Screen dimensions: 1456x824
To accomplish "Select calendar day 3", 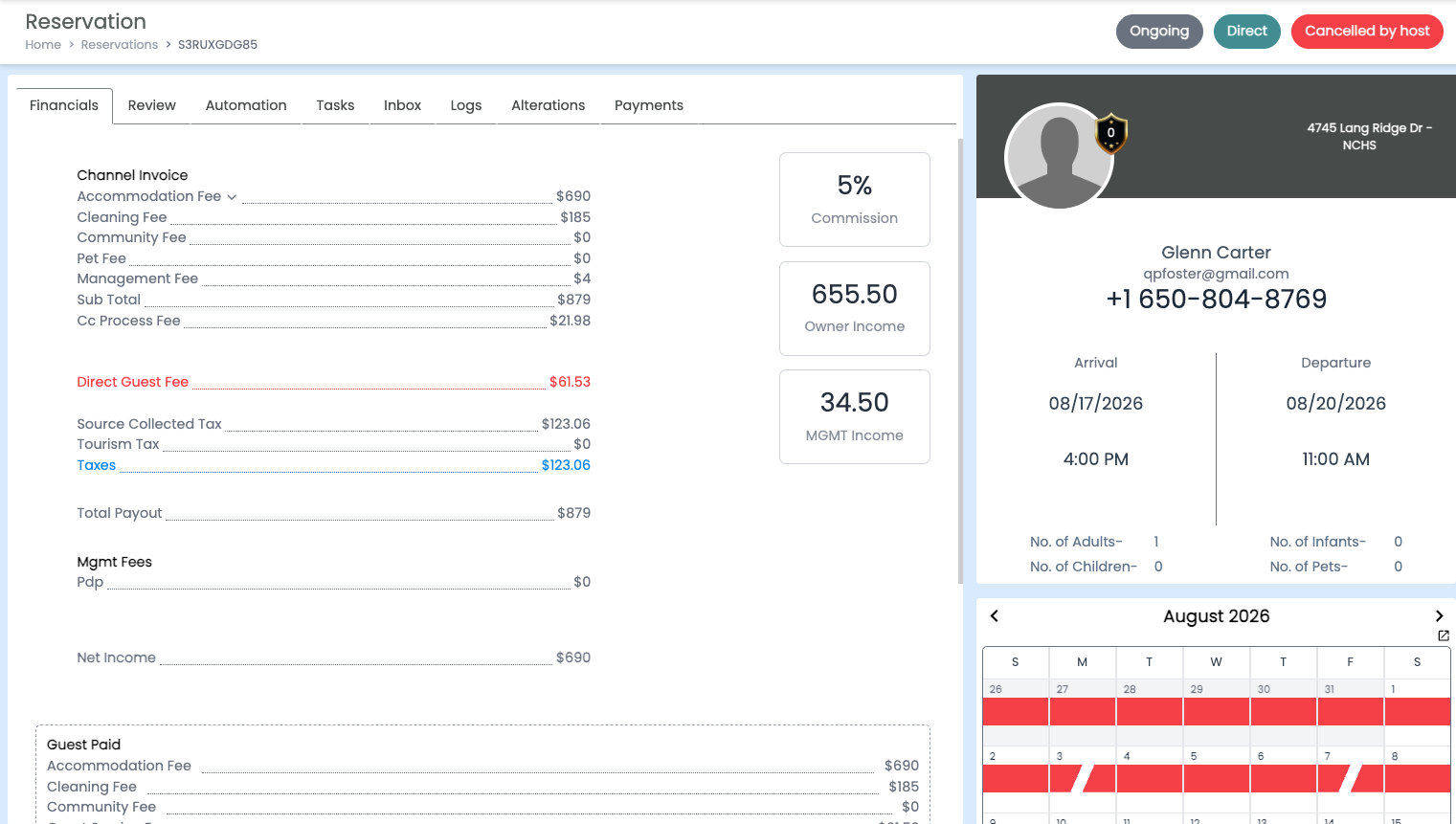I will click(1083, 777).
